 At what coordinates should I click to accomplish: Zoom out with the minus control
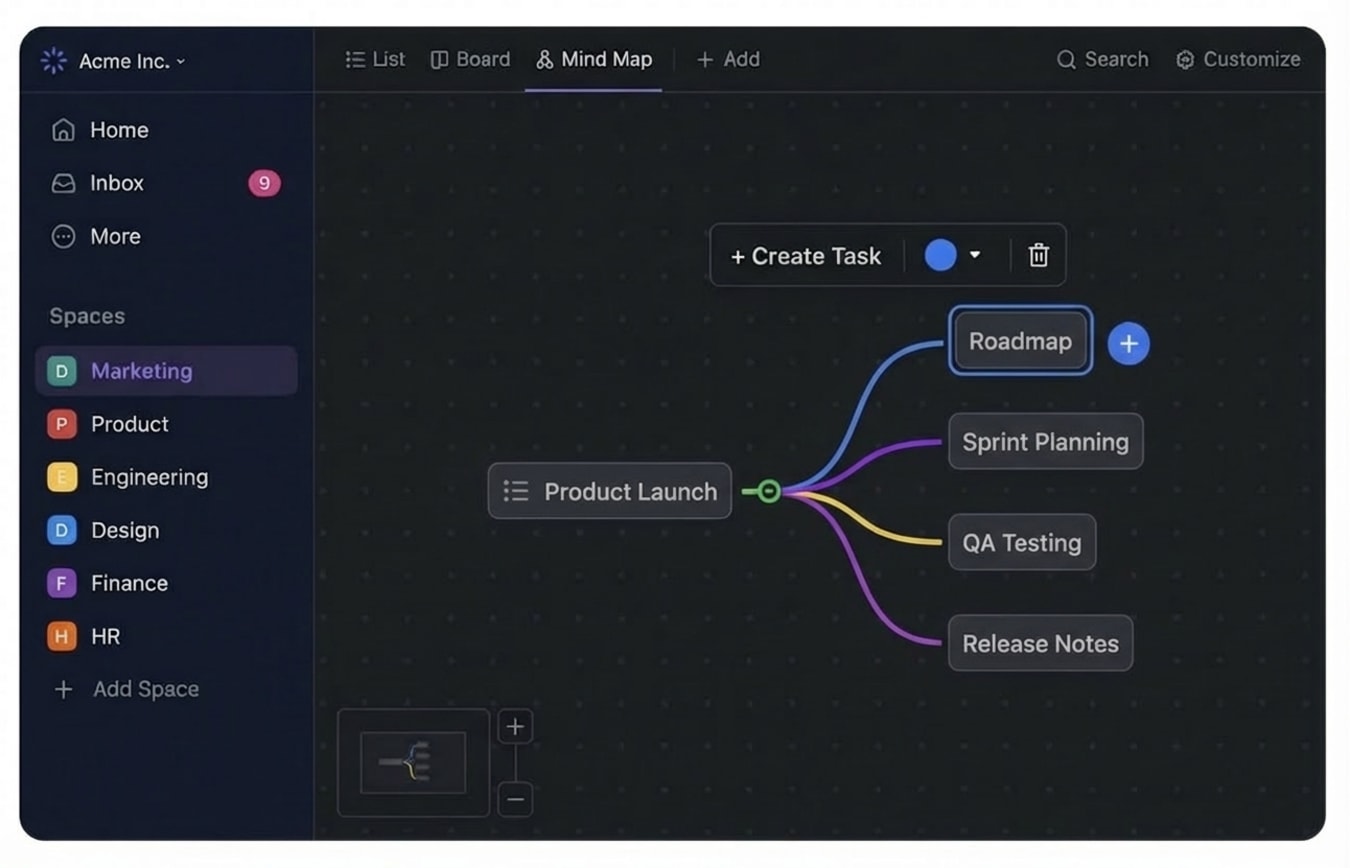click(x=515, y=799)
